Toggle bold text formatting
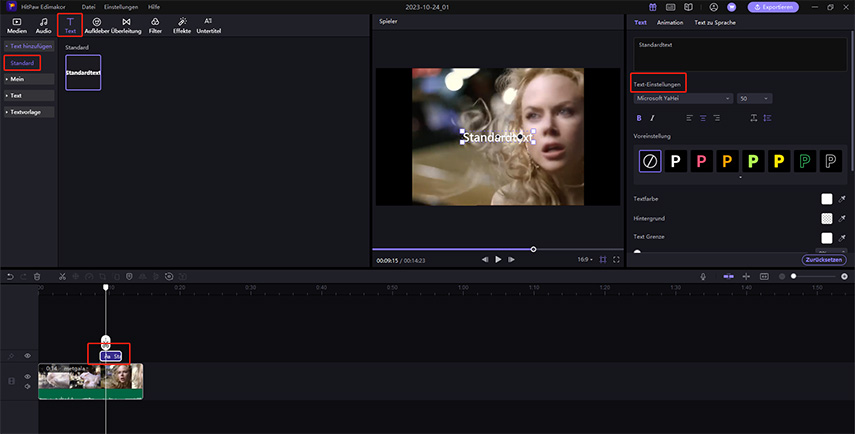This screenshot has height=434, width=855. (639, 118)
